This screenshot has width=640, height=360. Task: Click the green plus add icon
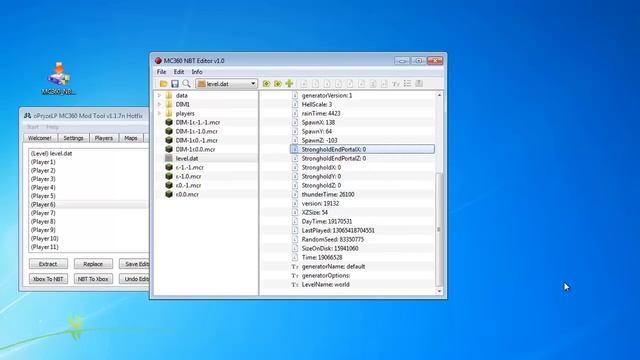[x=289, y=84]
